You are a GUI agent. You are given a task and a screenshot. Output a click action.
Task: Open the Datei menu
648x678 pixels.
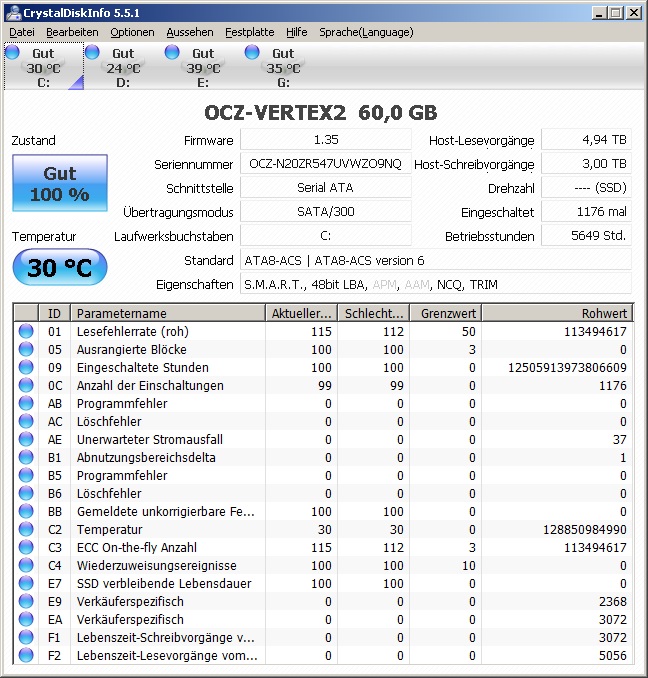22,32
